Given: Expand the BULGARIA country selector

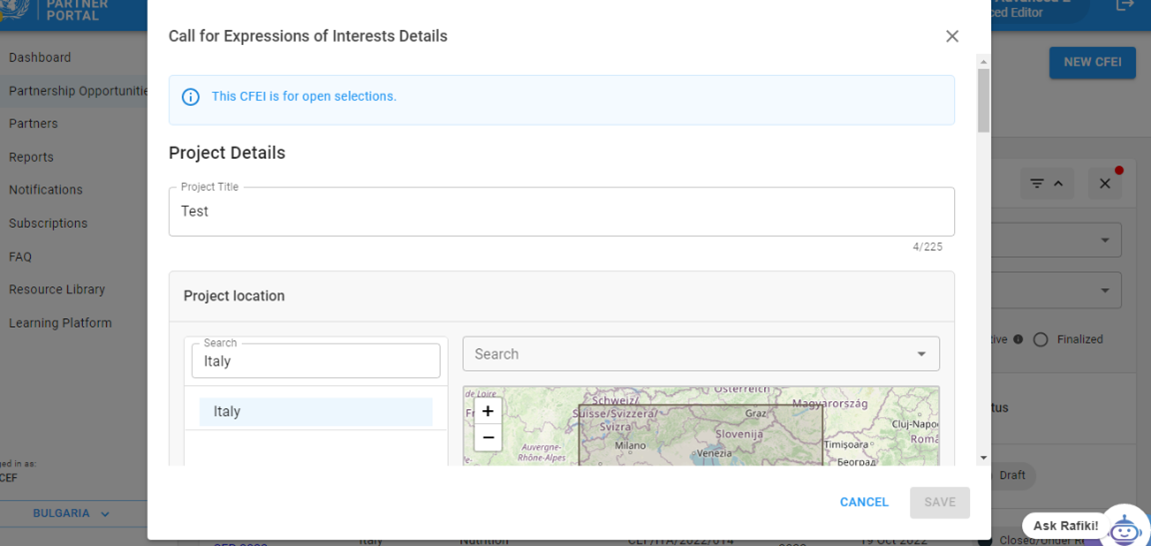Looking at the screenshot, I should (x=70, y=514).
